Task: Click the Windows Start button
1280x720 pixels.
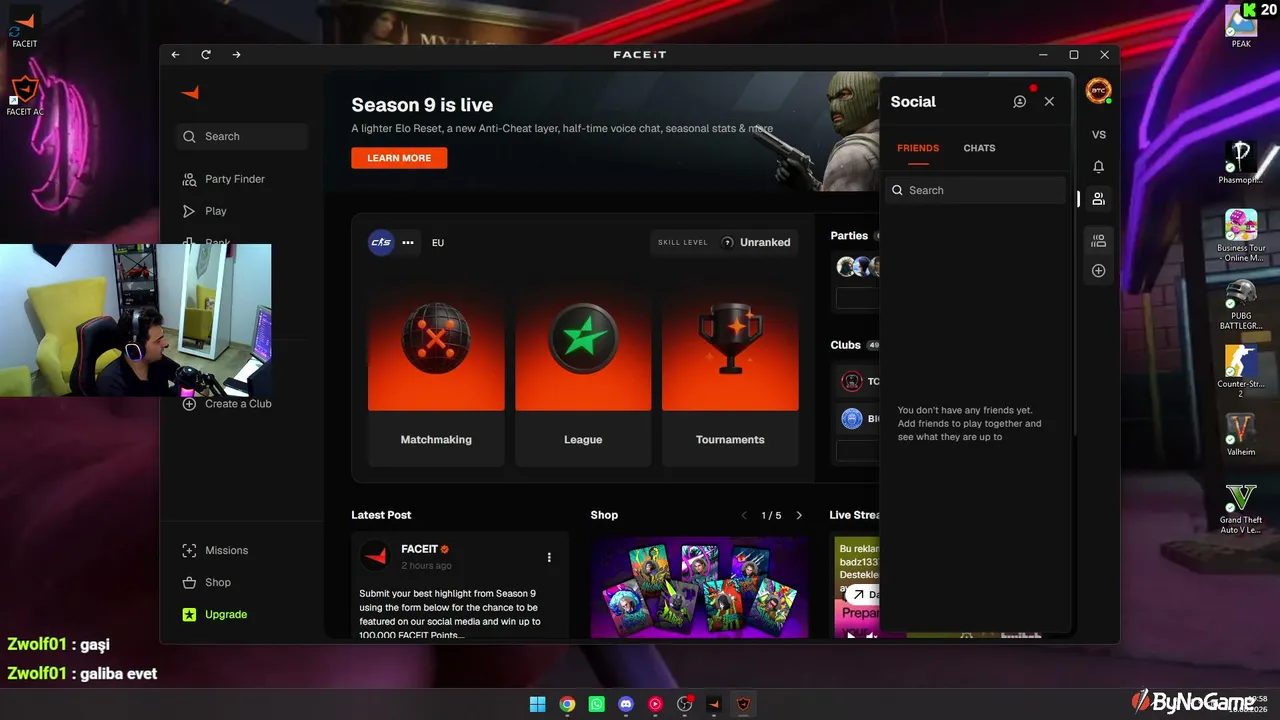Action: [538, 704]
